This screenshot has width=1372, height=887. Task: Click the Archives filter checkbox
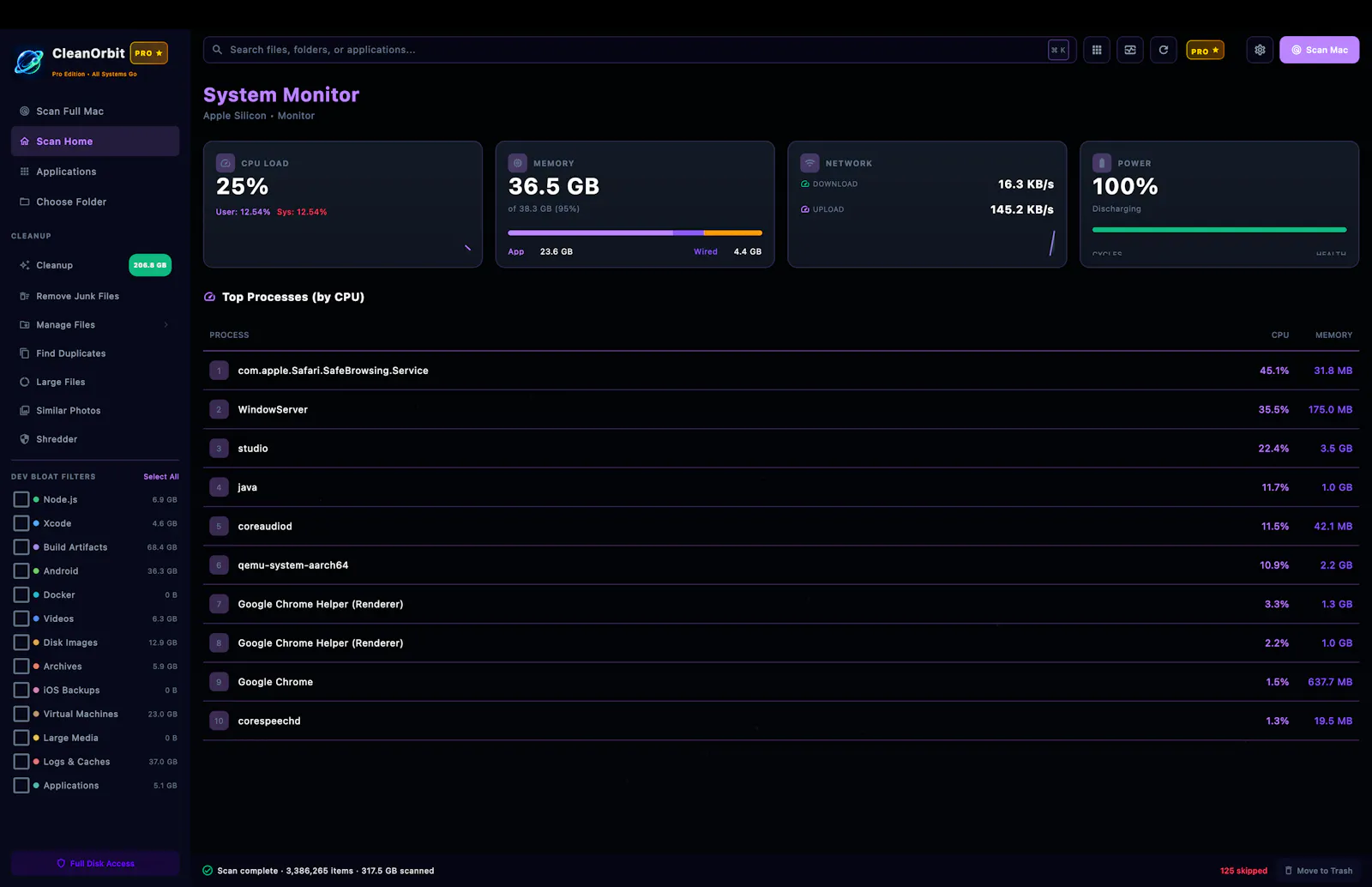tap(21, 667)
